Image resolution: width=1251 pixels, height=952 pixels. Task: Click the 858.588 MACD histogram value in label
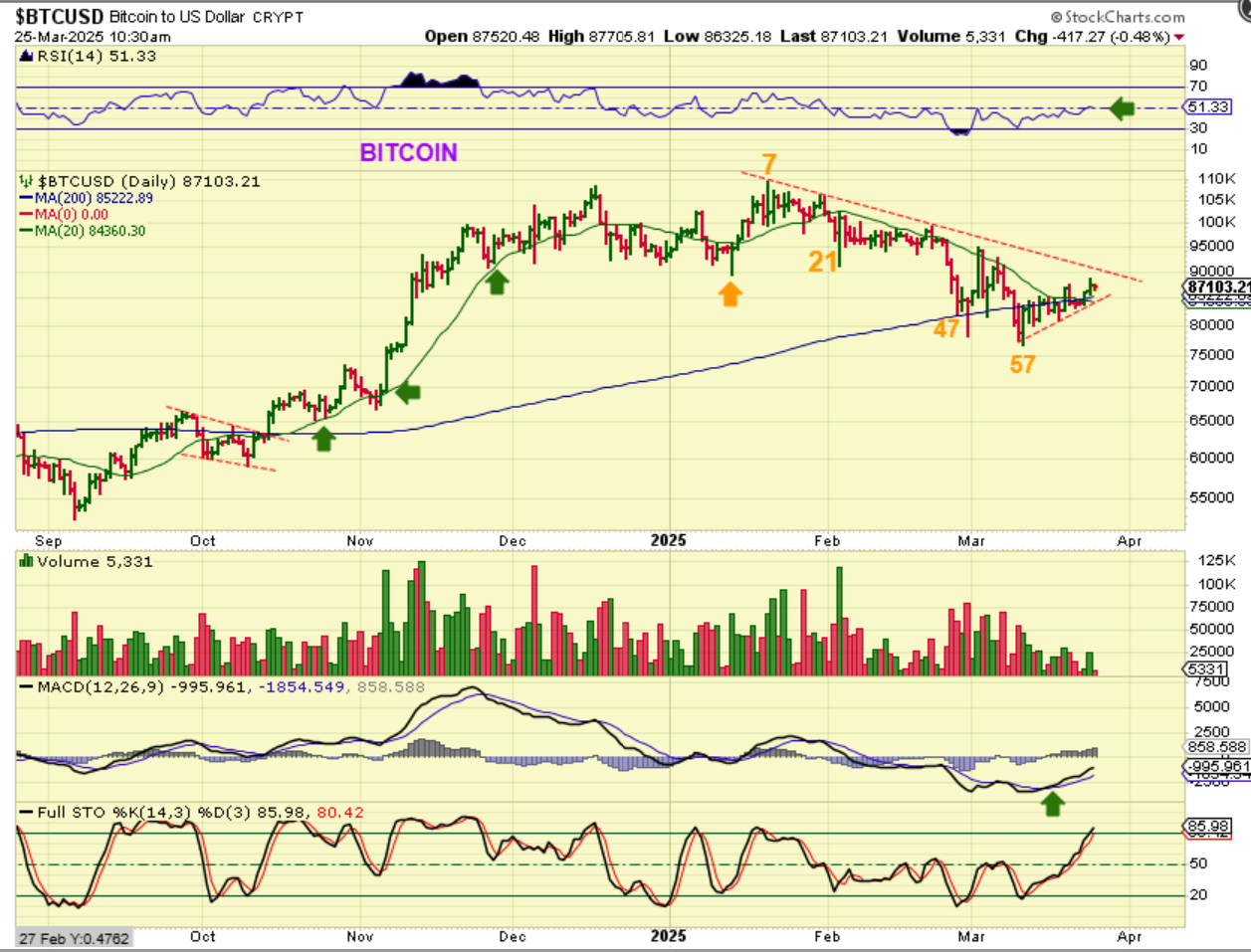tap(391, 687)
